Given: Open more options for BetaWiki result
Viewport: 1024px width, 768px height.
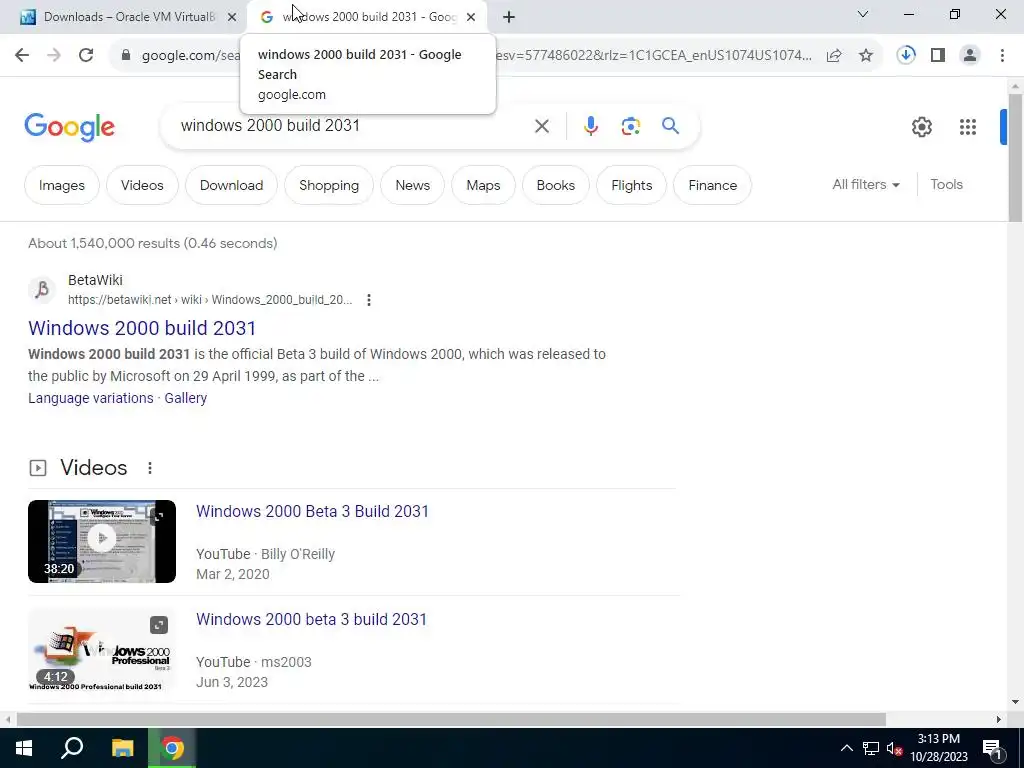Looking at the screenshot, I should click(369, 300).
